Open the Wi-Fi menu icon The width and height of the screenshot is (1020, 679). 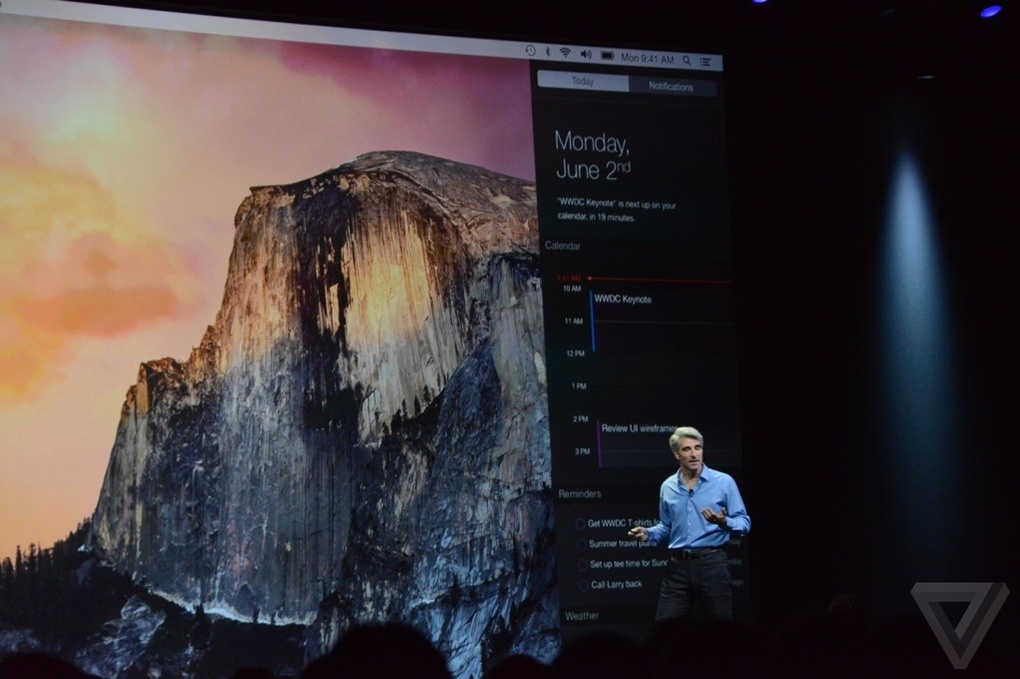coord(565,52)
